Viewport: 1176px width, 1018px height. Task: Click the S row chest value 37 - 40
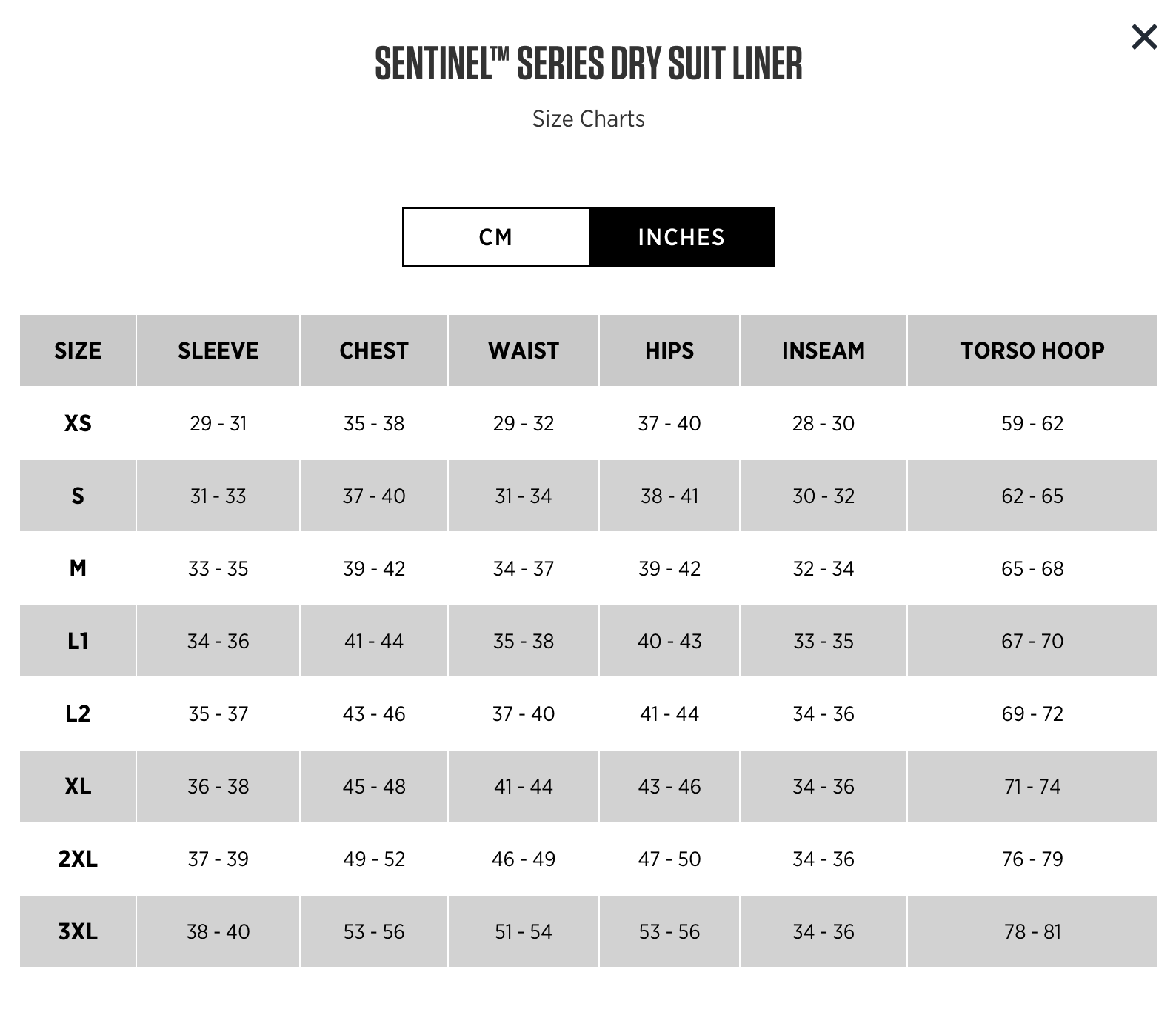(374, 496)
